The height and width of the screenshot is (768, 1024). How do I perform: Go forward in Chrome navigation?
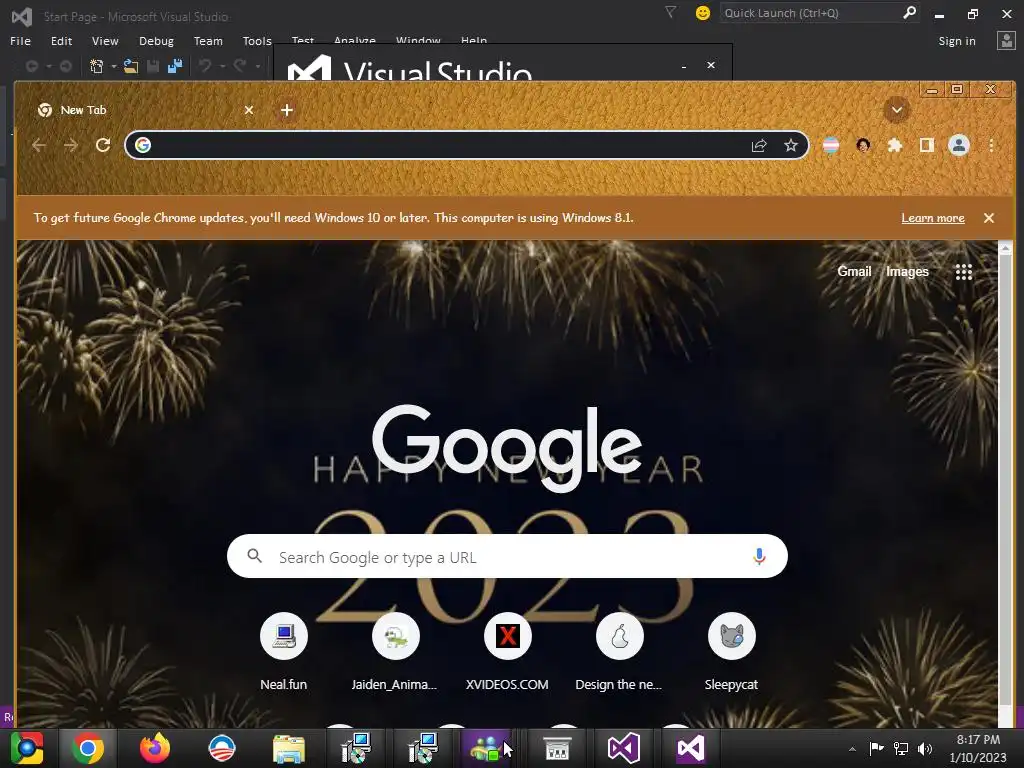(x=71, y=145)
